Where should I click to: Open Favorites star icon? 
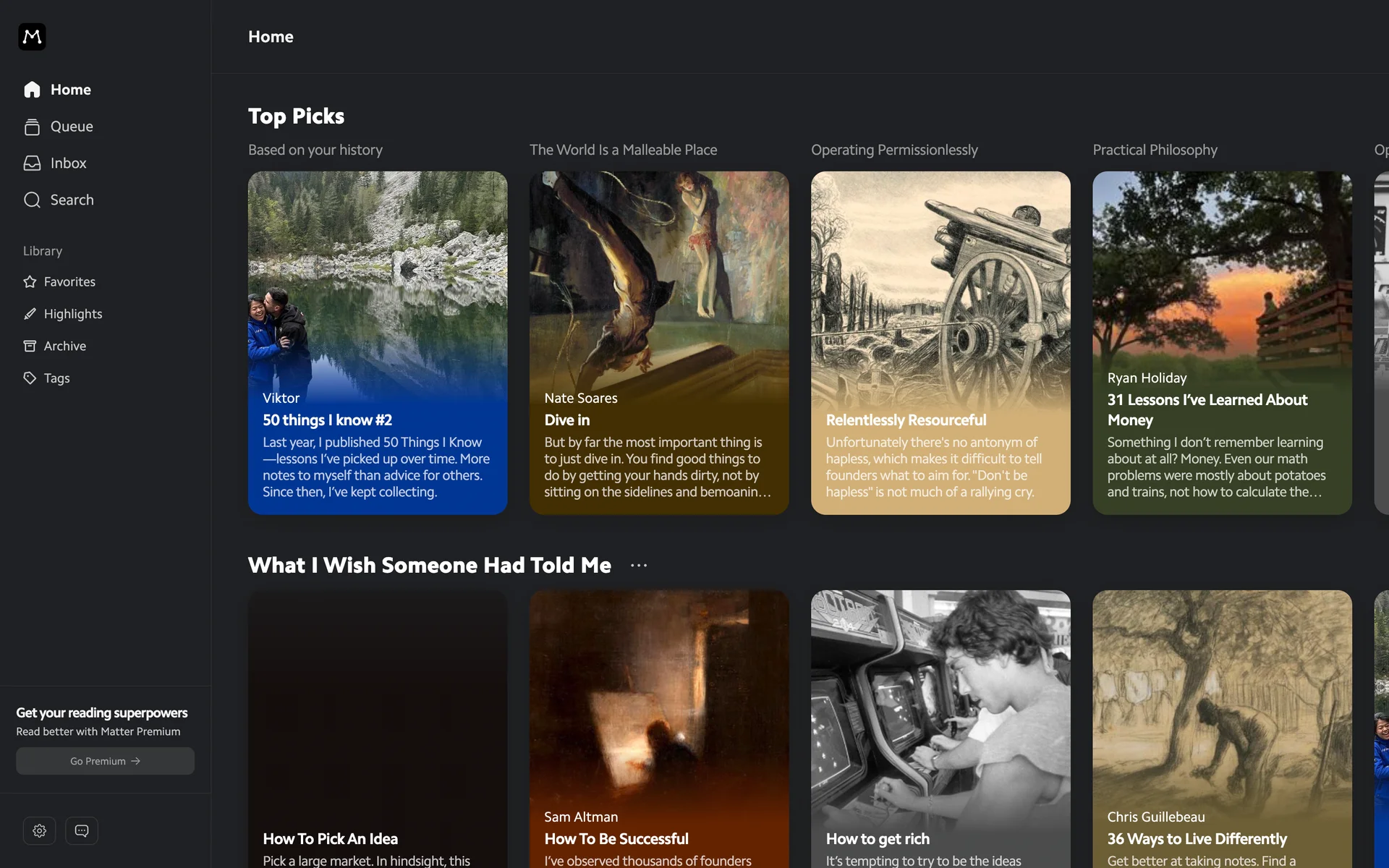pyautogui.click(x=30, y=282)
